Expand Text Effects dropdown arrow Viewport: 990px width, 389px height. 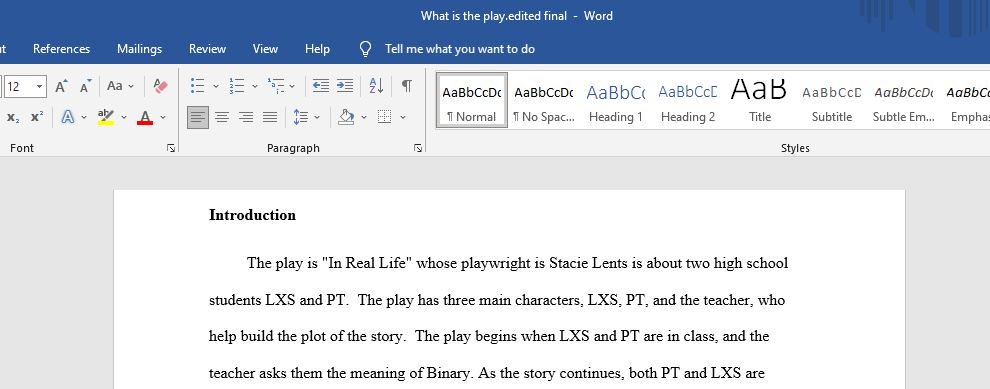coord(83,117)
